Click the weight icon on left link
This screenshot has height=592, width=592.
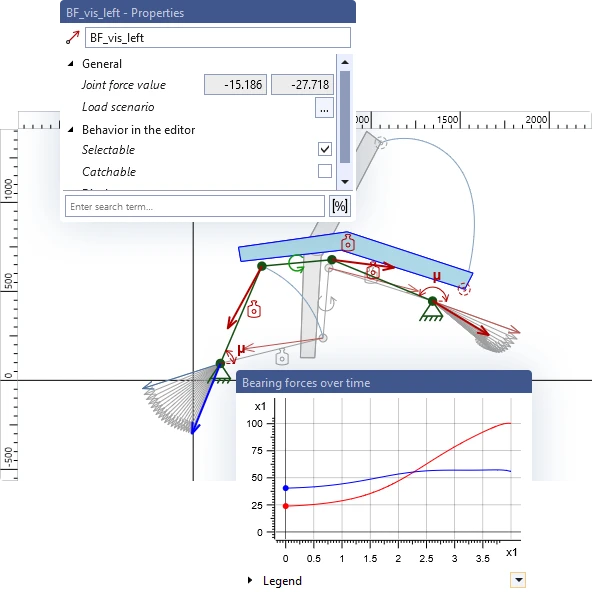(x=254, y=309)
